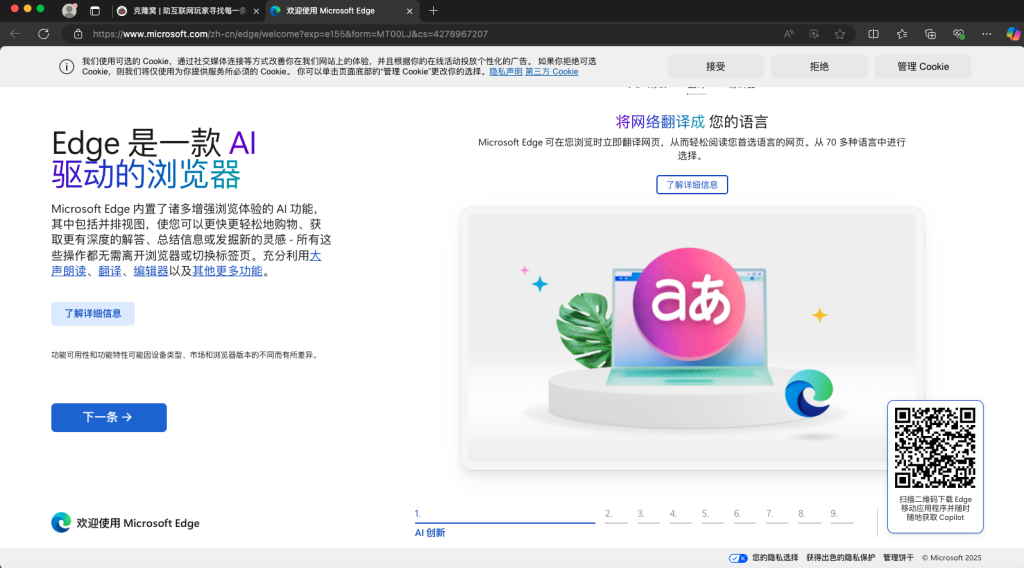Open Copilot sidebar
This screenshot has width=1024, height=568.
pos(1013,34)
